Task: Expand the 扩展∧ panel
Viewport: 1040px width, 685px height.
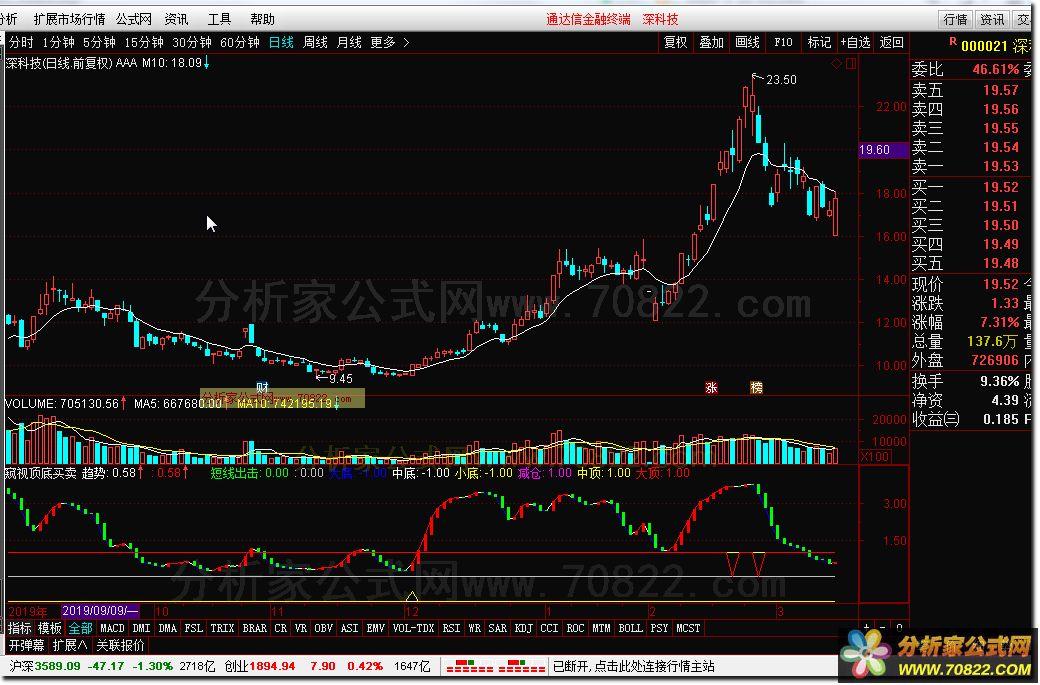Action: tap(70, 646)
